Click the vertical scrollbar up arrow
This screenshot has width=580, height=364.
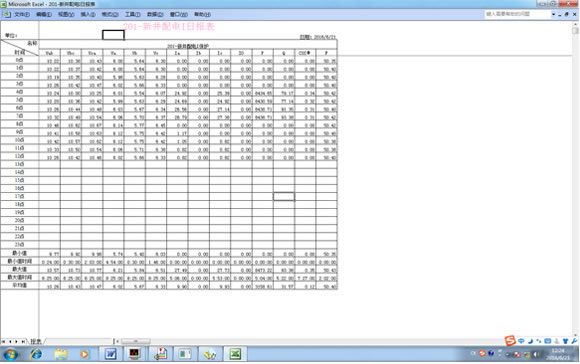pyautogui.click(x=576, y=24)
